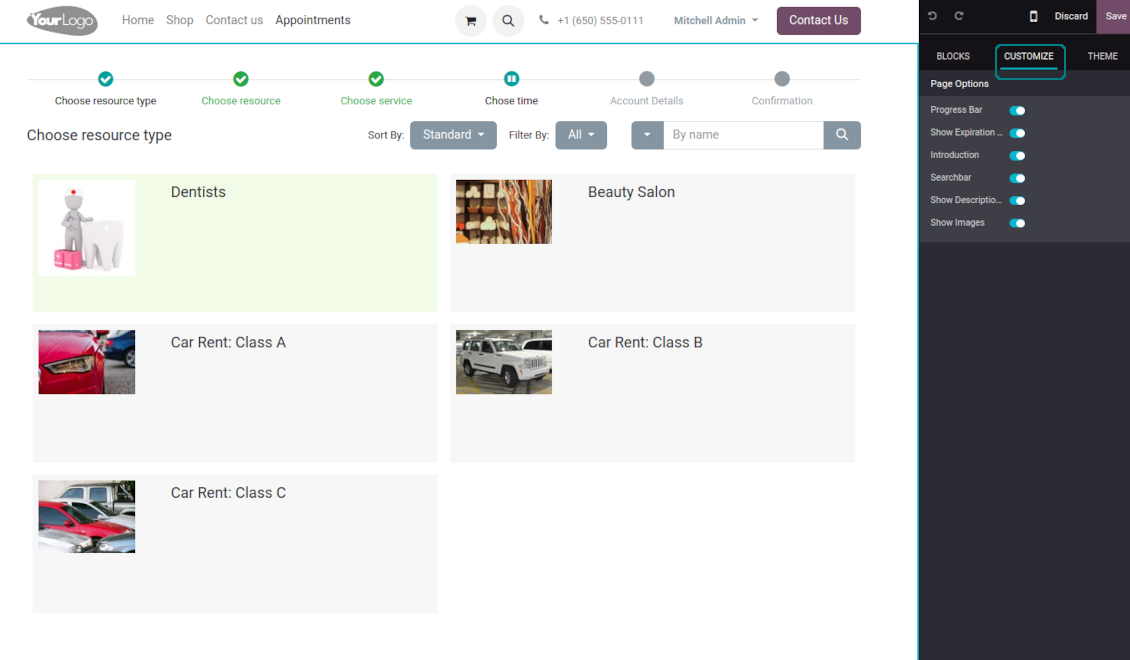Image resolution: width=1130 pixels, height=660 pixels.
Task: Click search button beside By name field
Action: pos(842,135)
